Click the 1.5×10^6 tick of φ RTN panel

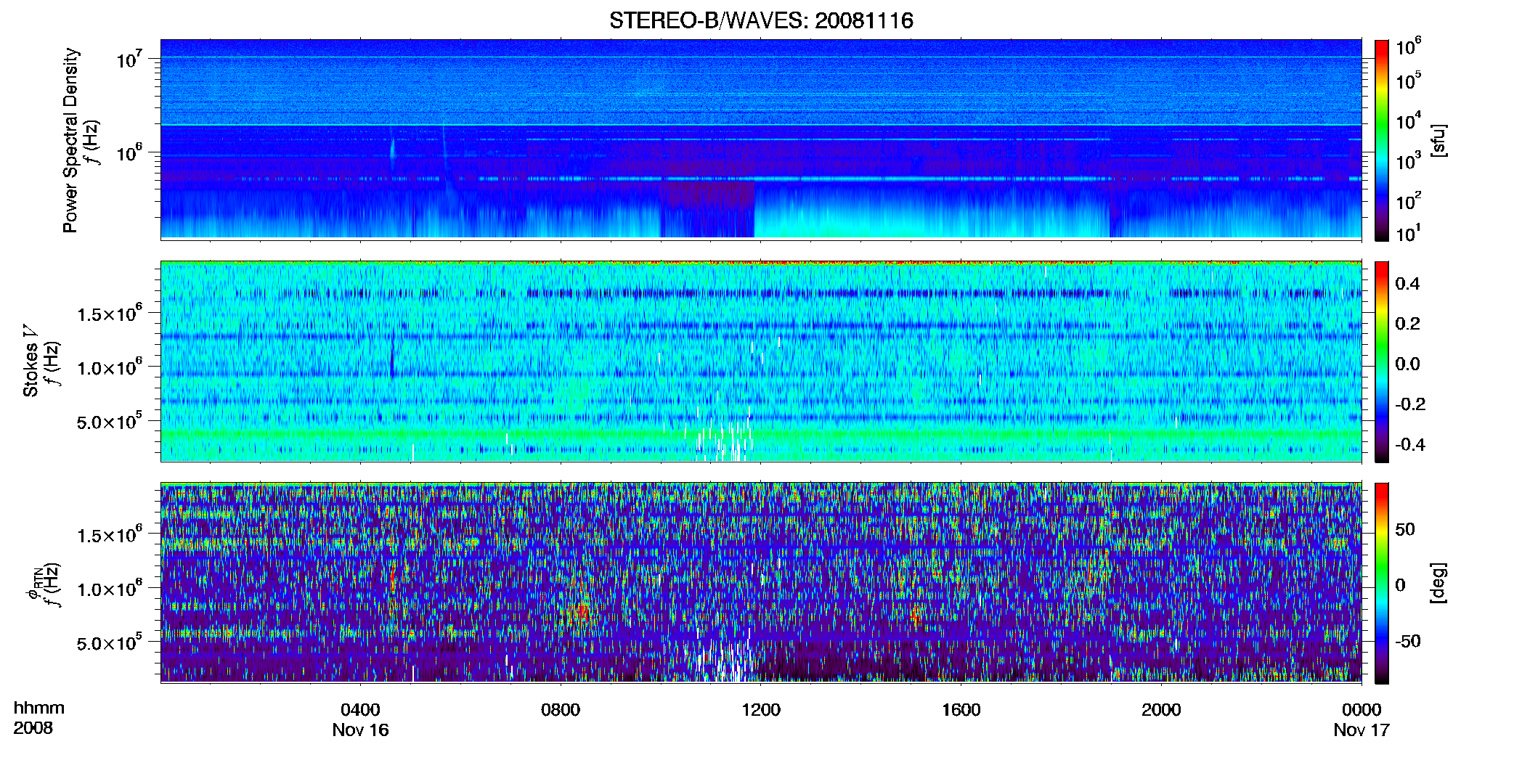tap(110, 535)
